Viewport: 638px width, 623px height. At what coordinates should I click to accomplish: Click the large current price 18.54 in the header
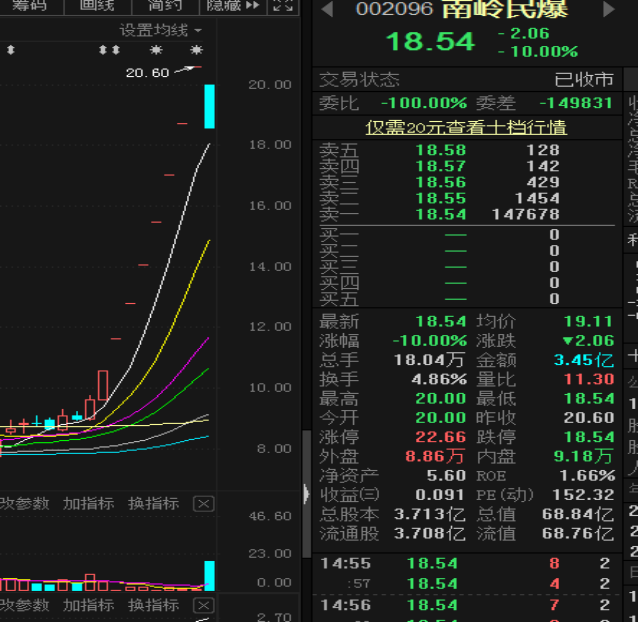[430, 42]
